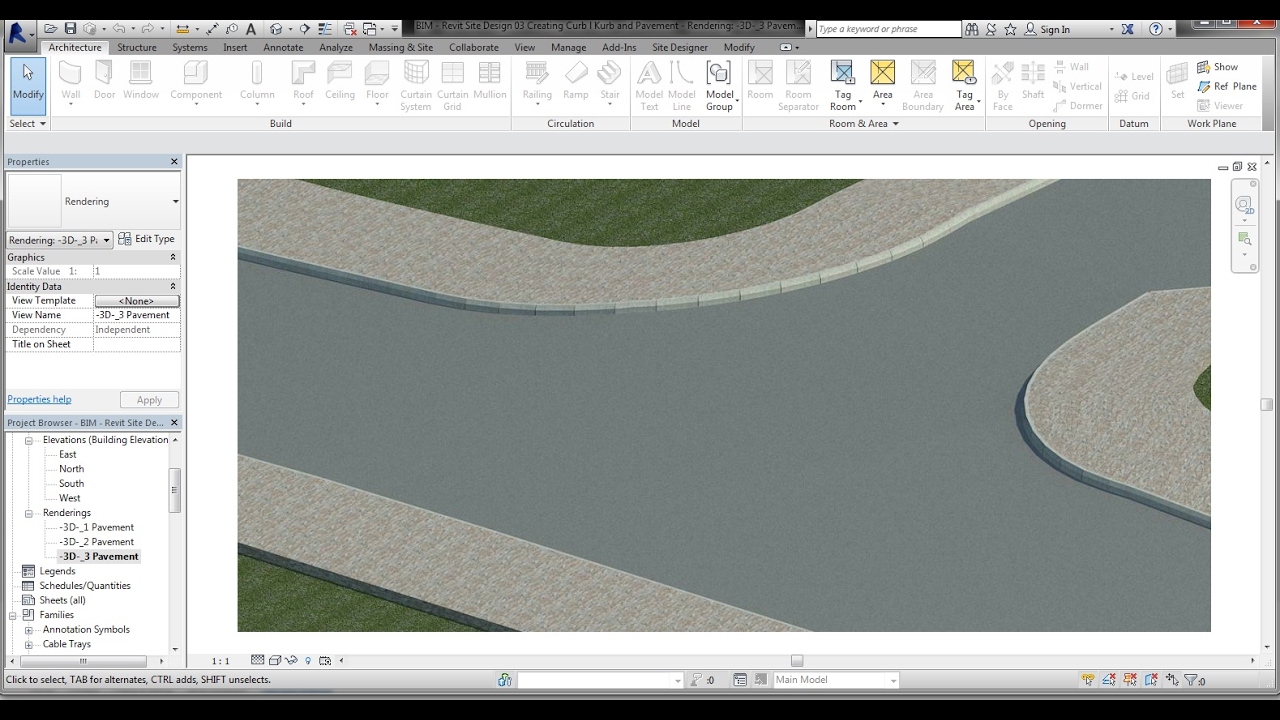
Task: Expand the Annotation Symbols family node
Action: coord(29,630)
